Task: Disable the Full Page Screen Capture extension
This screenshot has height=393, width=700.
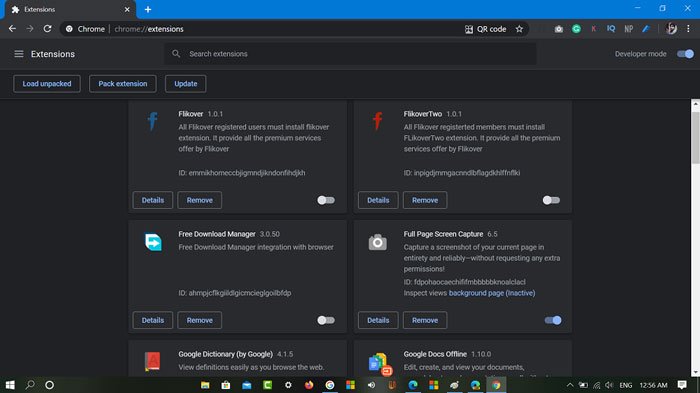Action: (553, 320)
